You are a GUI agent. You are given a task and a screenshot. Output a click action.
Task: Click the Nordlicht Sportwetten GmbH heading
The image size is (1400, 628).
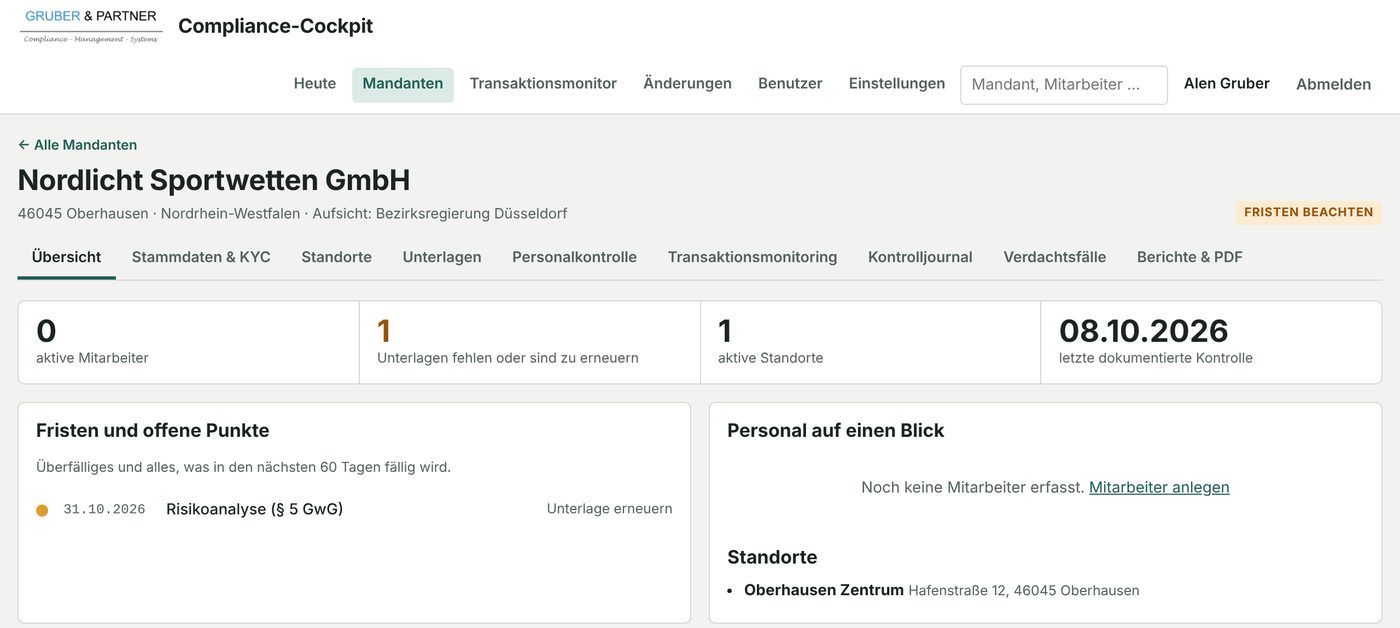click(214, 180)
